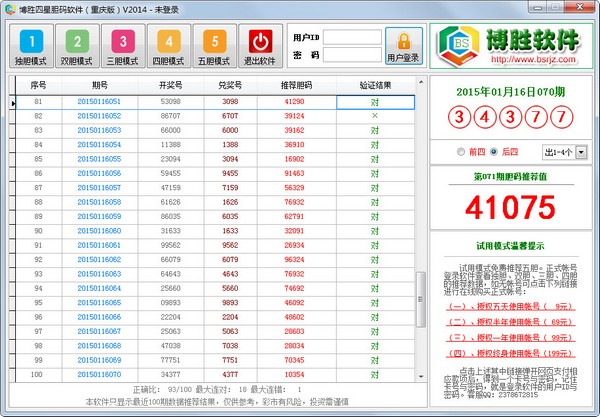600x417 pixels.
Task: Click the 开奖号 column header
Action: tap(171, 85)
